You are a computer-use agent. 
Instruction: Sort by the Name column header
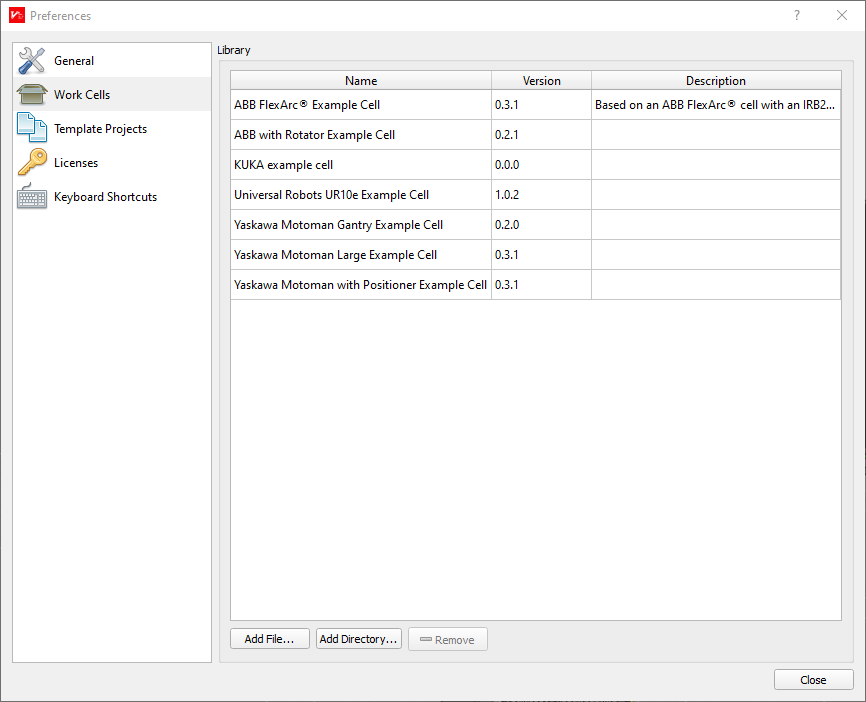[361, 81]
